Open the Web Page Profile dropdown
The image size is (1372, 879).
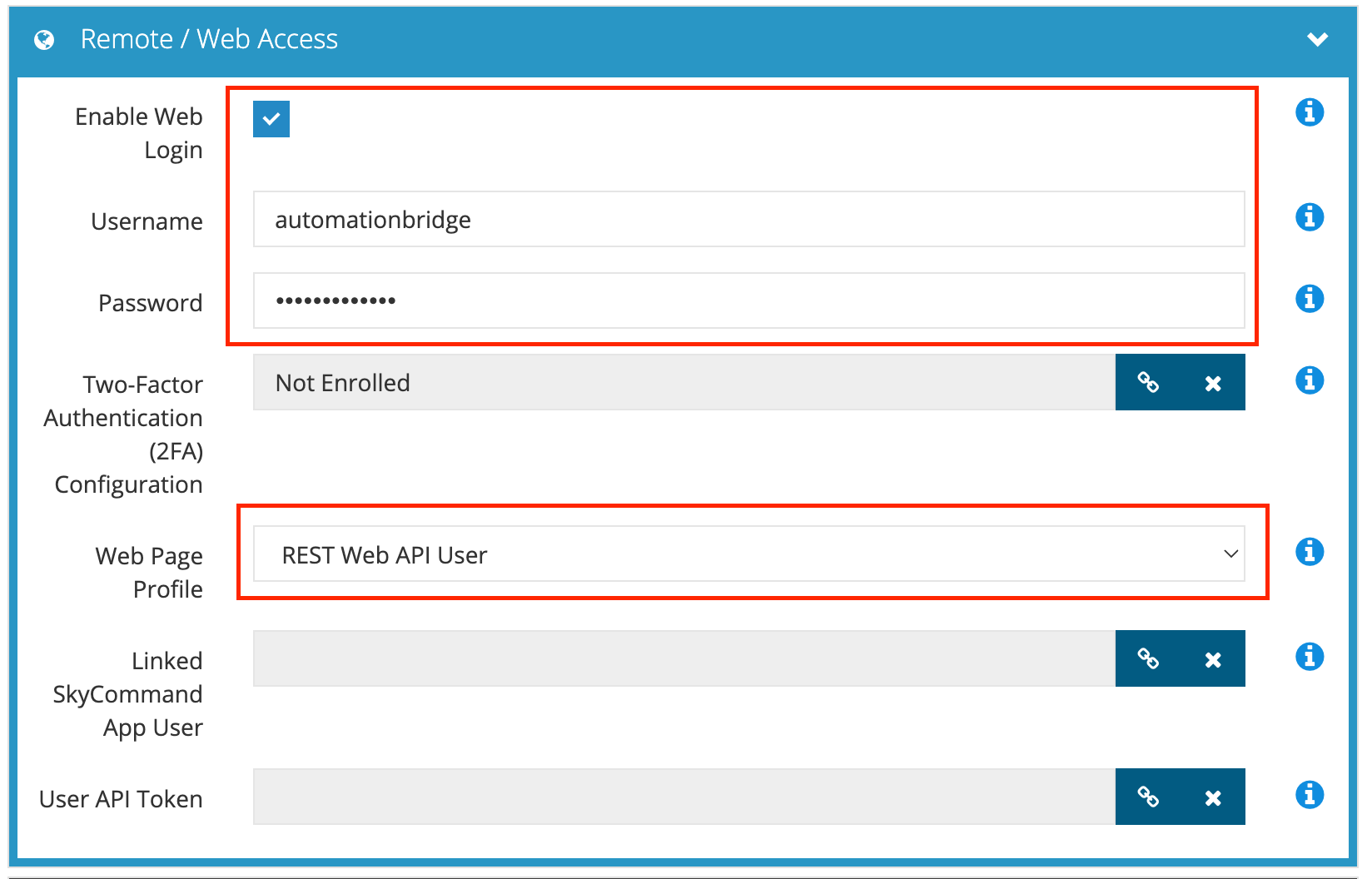click(748, 554)
